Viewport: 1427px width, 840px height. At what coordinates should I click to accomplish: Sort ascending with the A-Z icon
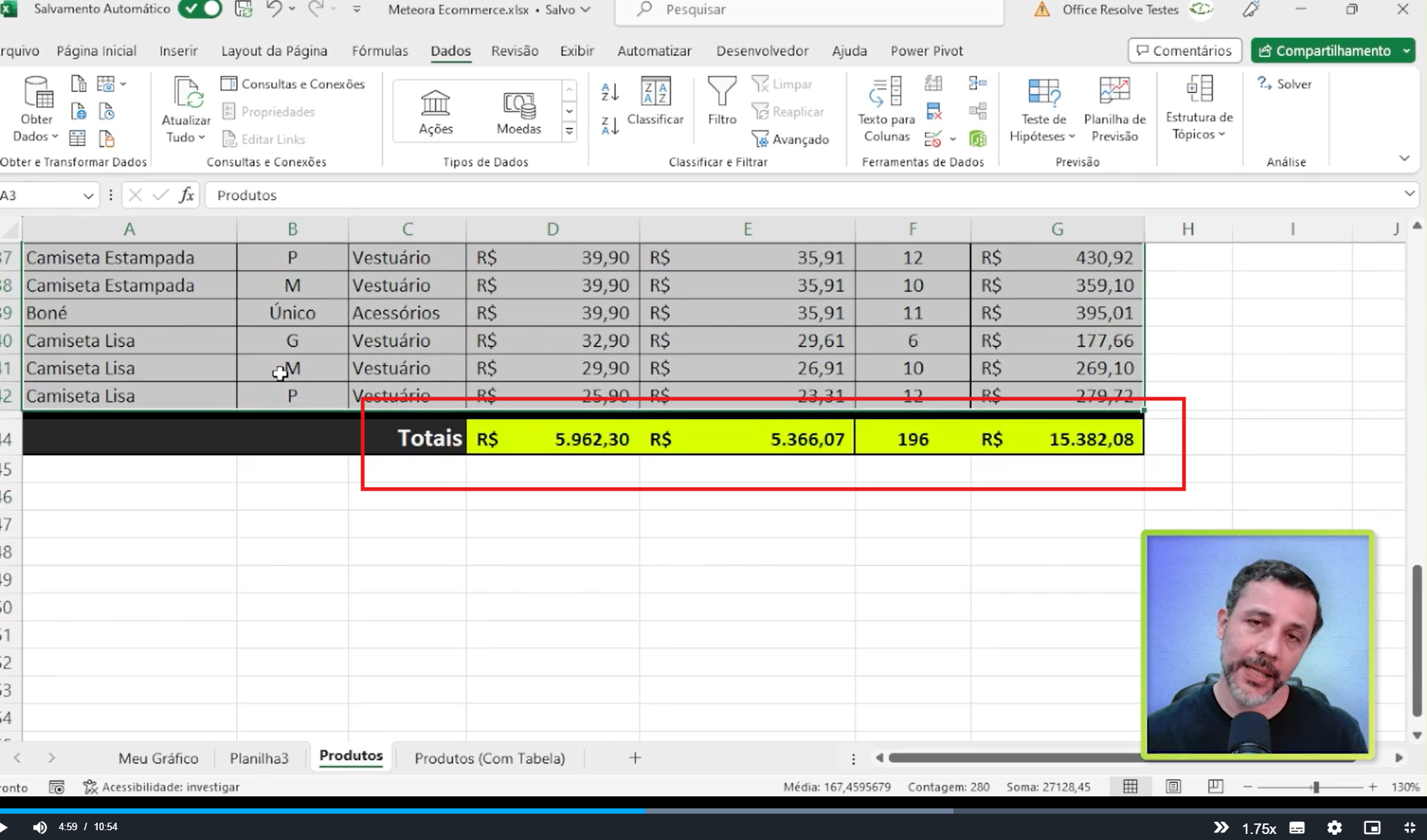tap(610, 92)
